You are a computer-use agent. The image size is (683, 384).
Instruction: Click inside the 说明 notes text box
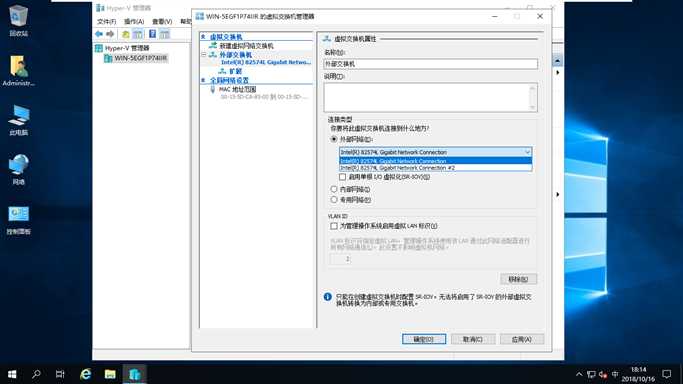click(430, 98)
